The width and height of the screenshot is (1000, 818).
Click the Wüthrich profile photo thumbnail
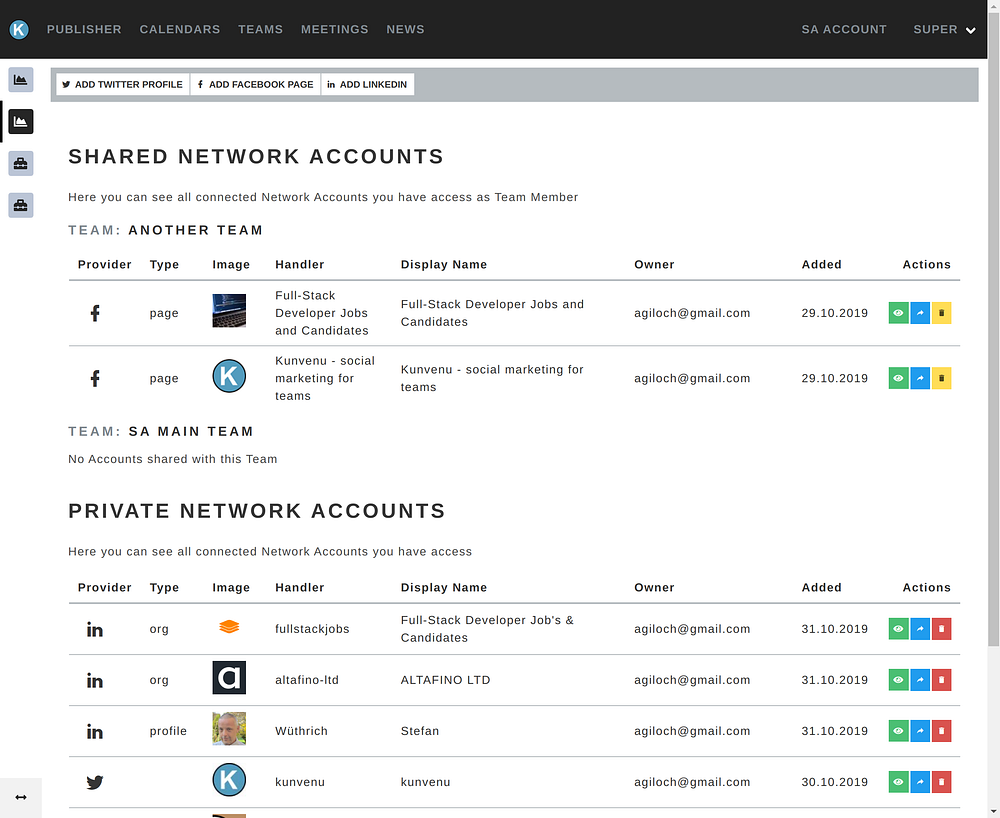pos(229,730)
